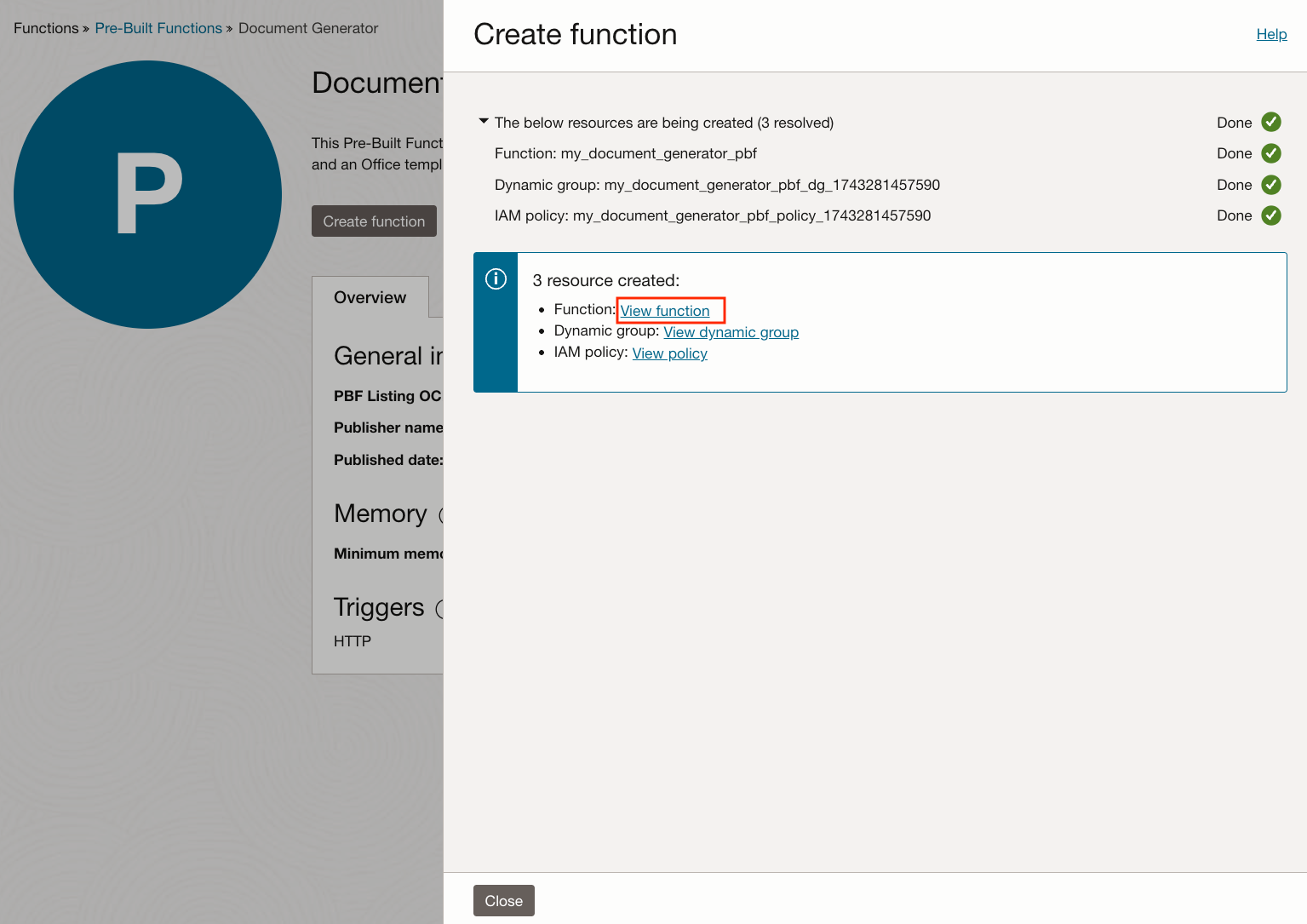Click the Create function button behind the panel
This screenshot has width=1307, height=924.
click(x=374, y=221)
